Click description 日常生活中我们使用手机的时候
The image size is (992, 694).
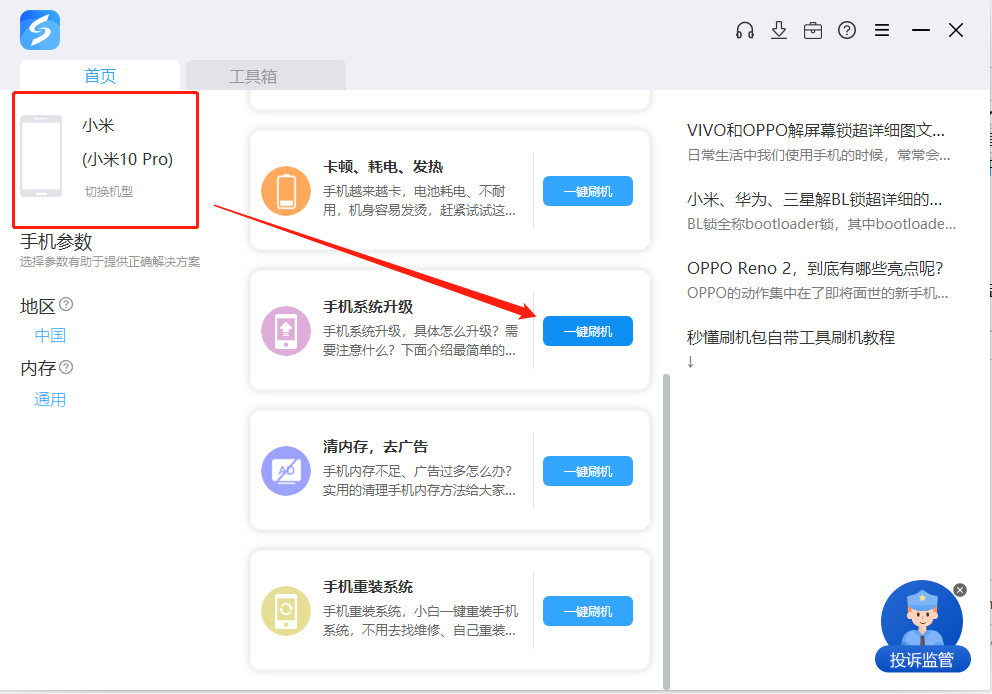(x=819, y=155)
